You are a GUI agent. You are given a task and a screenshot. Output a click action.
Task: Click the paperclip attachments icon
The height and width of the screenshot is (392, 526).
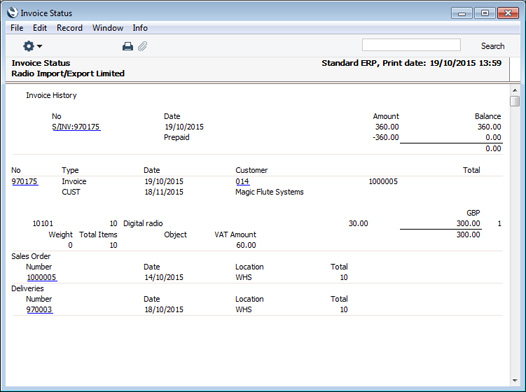(143, 46)
